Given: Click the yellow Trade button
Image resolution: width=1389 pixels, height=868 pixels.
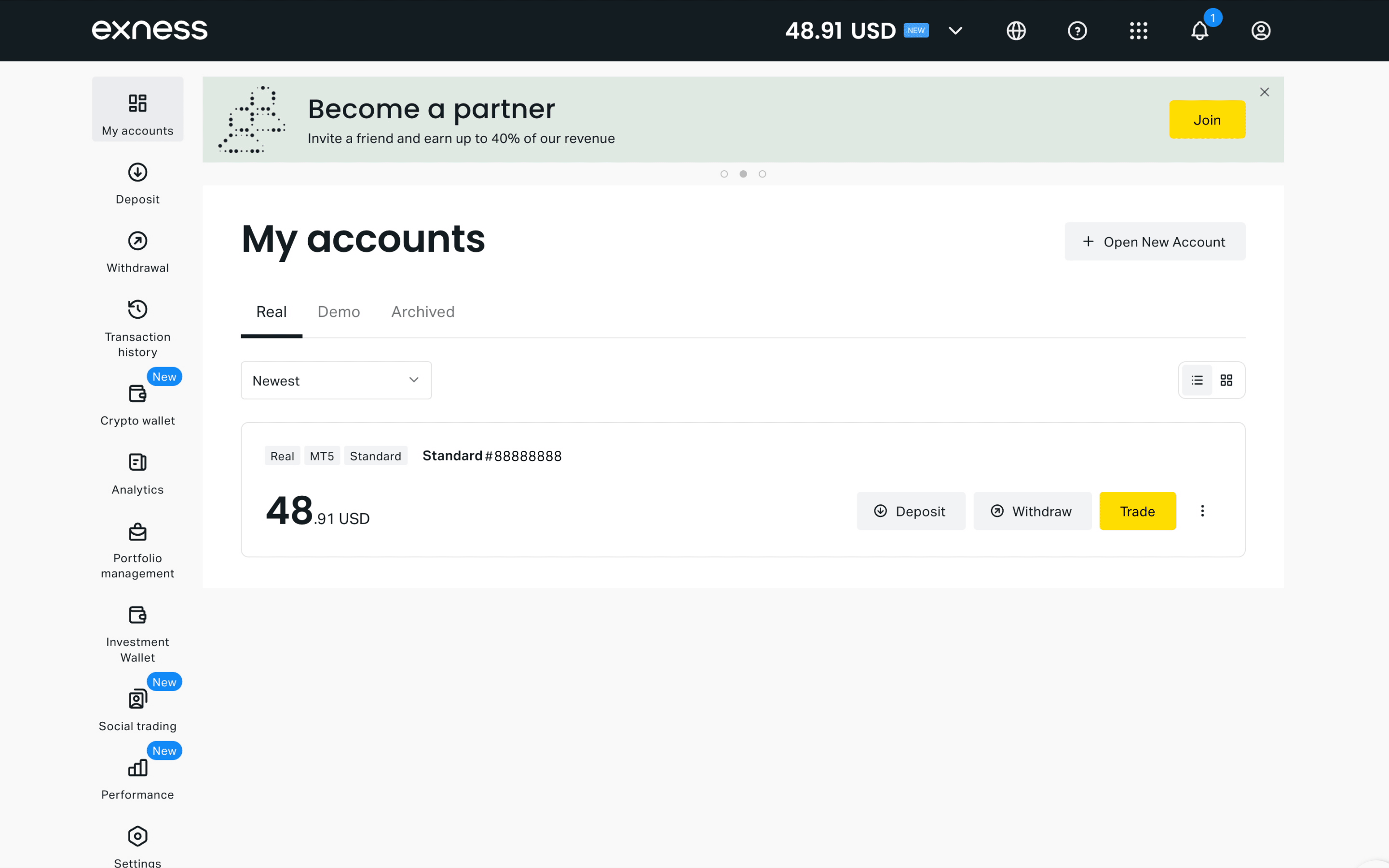Looking at the screenshot, I should click(1137, 511).
